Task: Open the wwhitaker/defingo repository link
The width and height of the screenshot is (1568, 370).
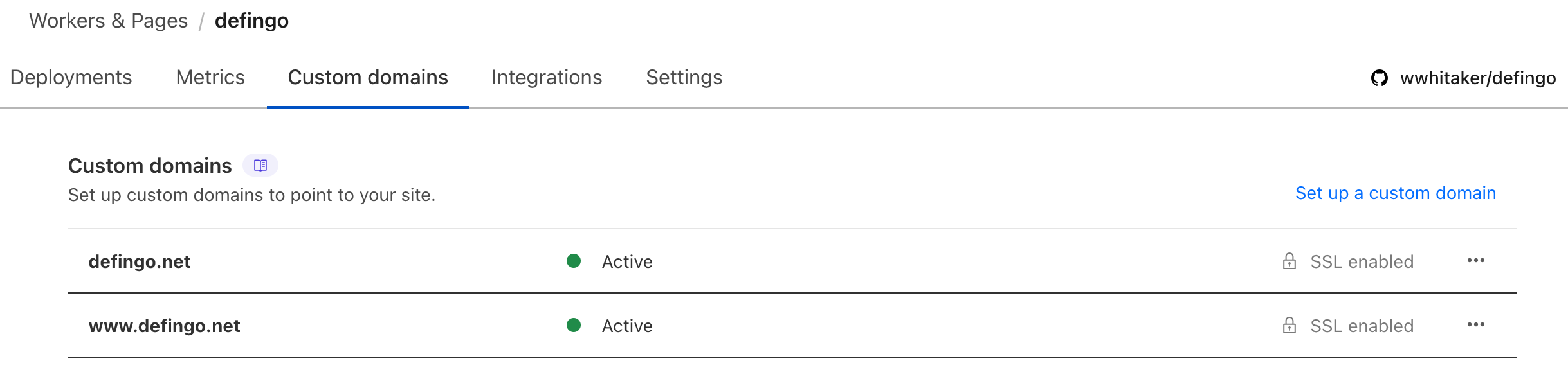Action: click(1477, 78)
